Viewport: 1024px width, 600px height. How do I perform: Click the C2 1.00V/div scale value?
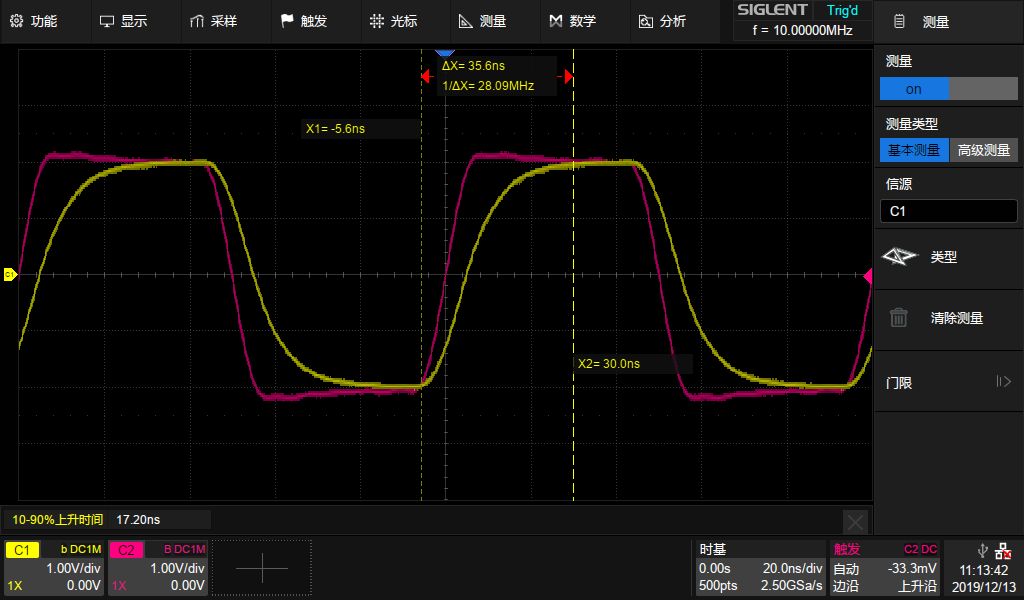click(x=178, y=568)
